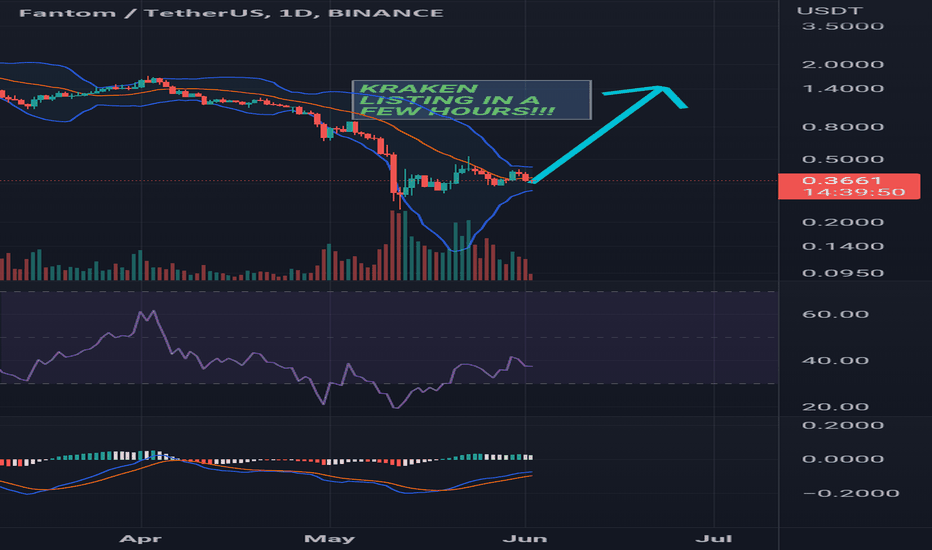The width and height of the screenshot is (932, 550).
Task: Click the Jun label on time axis
Action: [525, 539]
